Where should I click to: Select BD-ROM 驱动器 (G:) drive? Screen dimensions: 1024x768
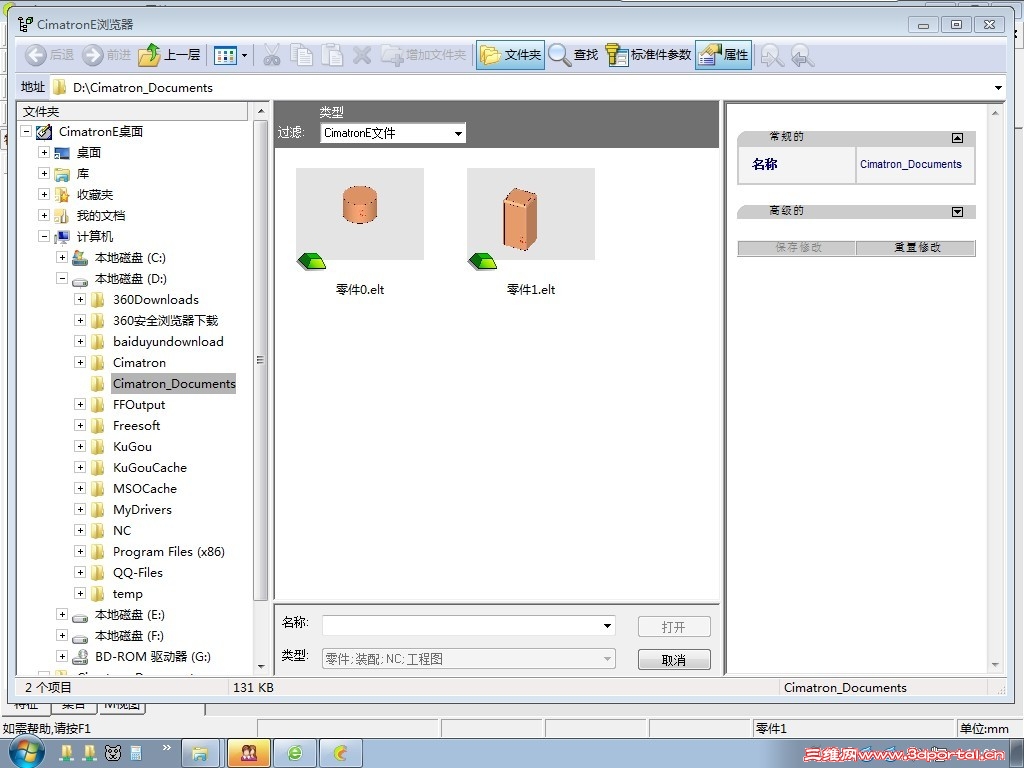point(153,656)
